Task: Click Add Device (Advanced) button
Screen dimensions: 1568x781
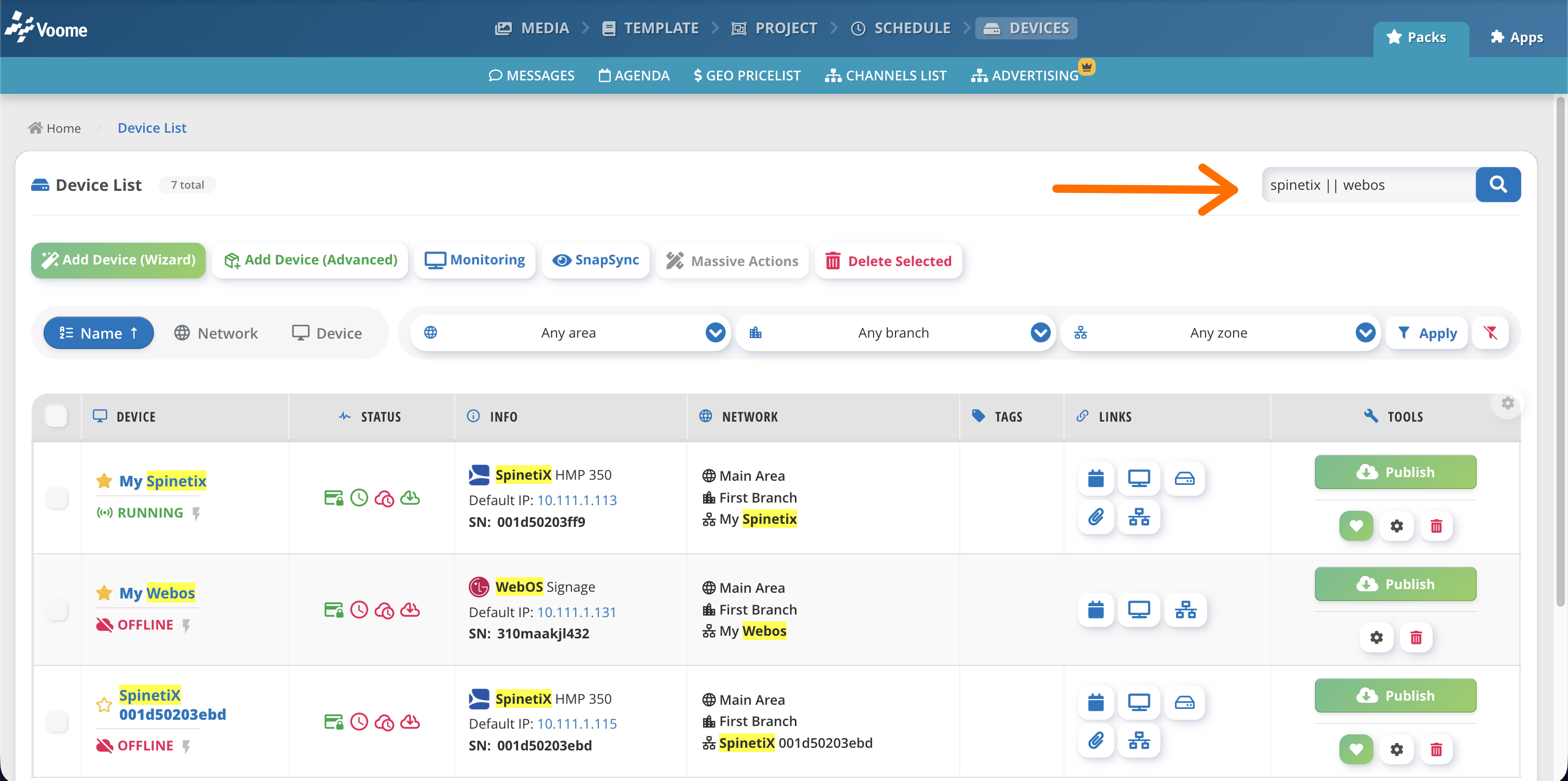Action: tap(311, 260)
